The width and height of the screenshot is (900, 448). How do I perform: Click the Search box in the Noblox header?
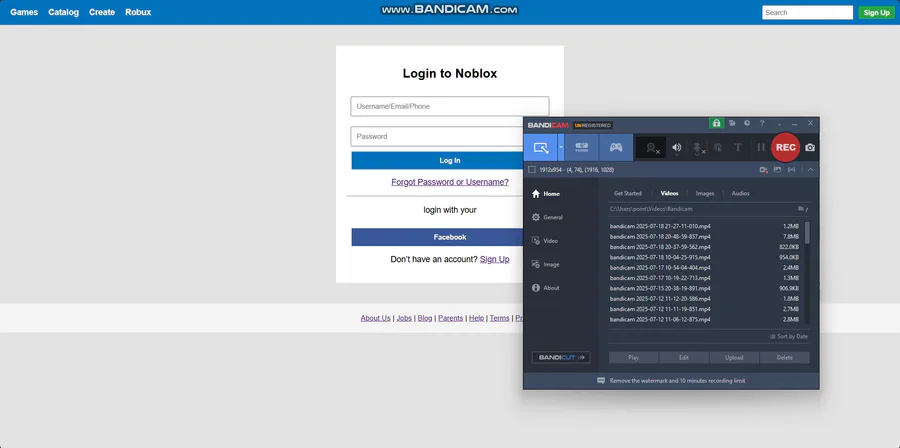pos(807,13)
